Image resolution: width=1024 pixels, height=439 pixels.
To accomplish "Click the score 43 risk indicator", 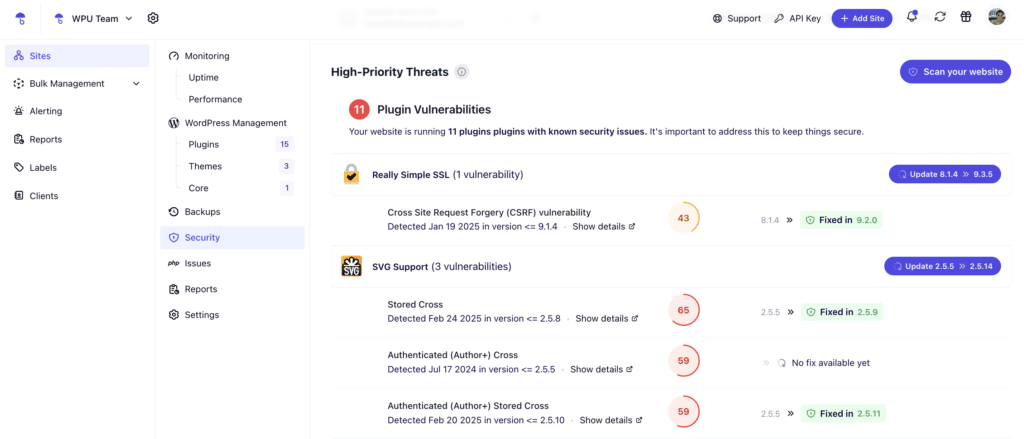I will point(684,218).
